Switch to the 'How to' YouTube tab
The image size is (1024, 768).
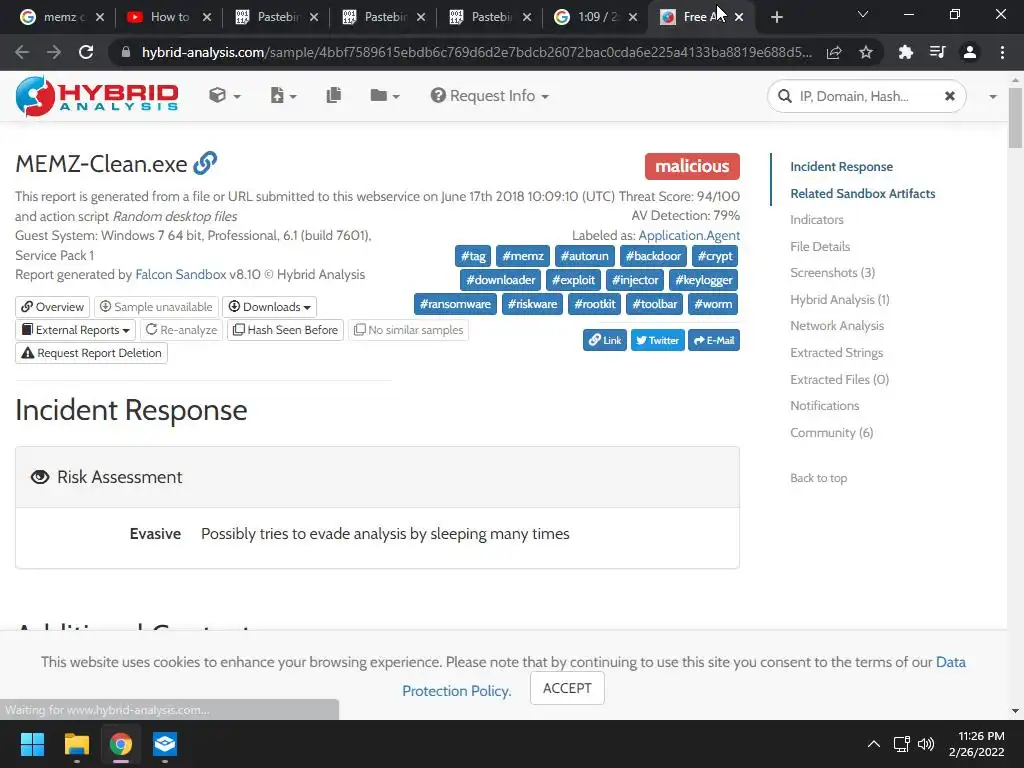(168, 17)
